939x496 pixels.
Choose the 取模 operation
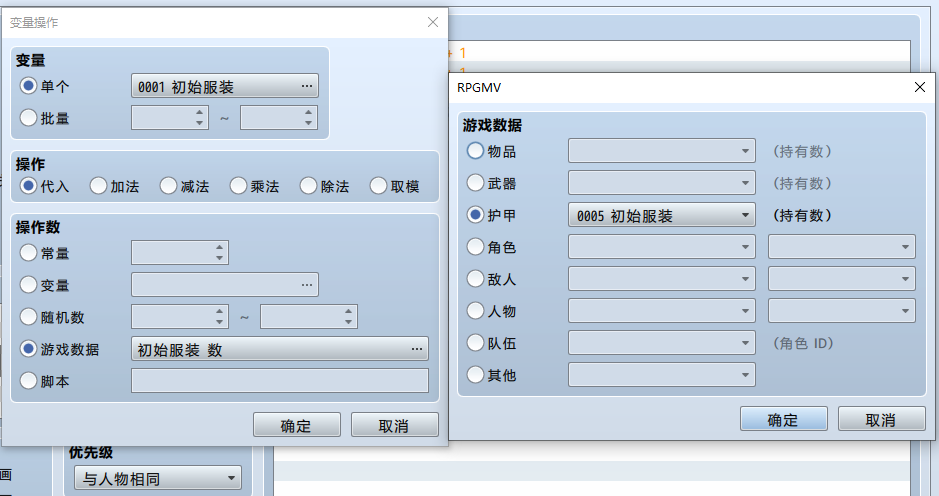pyautogui.click(x=378, y=186)
